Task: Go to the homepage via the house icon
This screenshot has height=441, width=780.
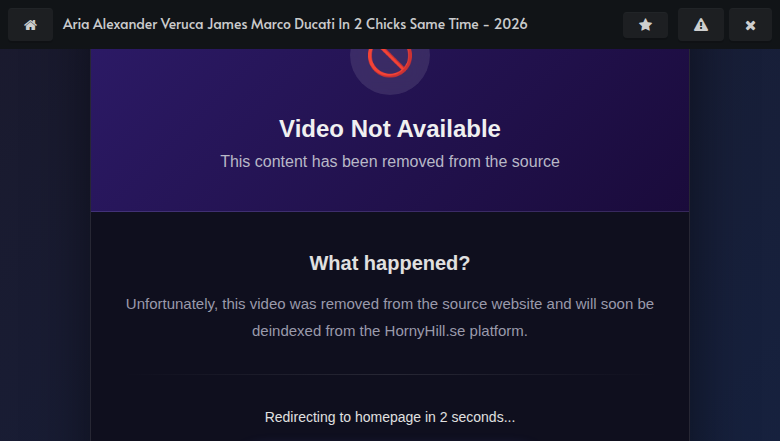Action: click(30, 24)
